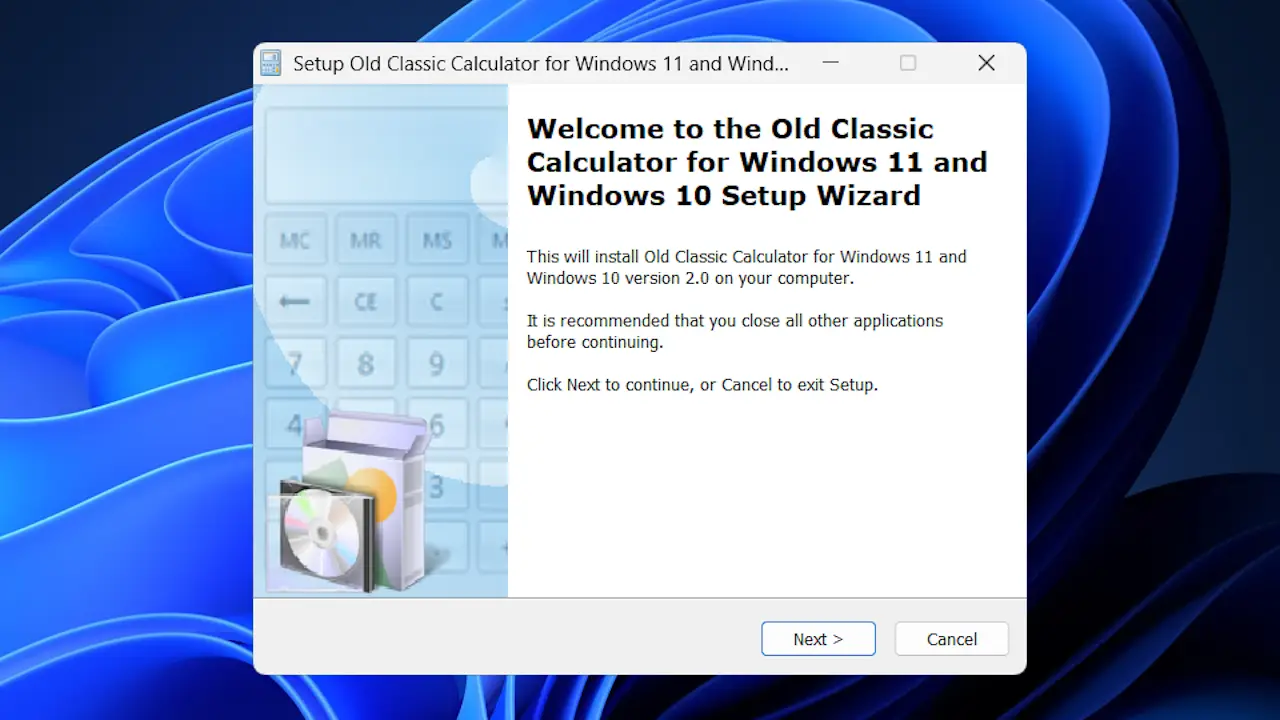The height and width of the screenshot is (720, 1280).
Task: Click the Next > button
Action: [818, 639]
